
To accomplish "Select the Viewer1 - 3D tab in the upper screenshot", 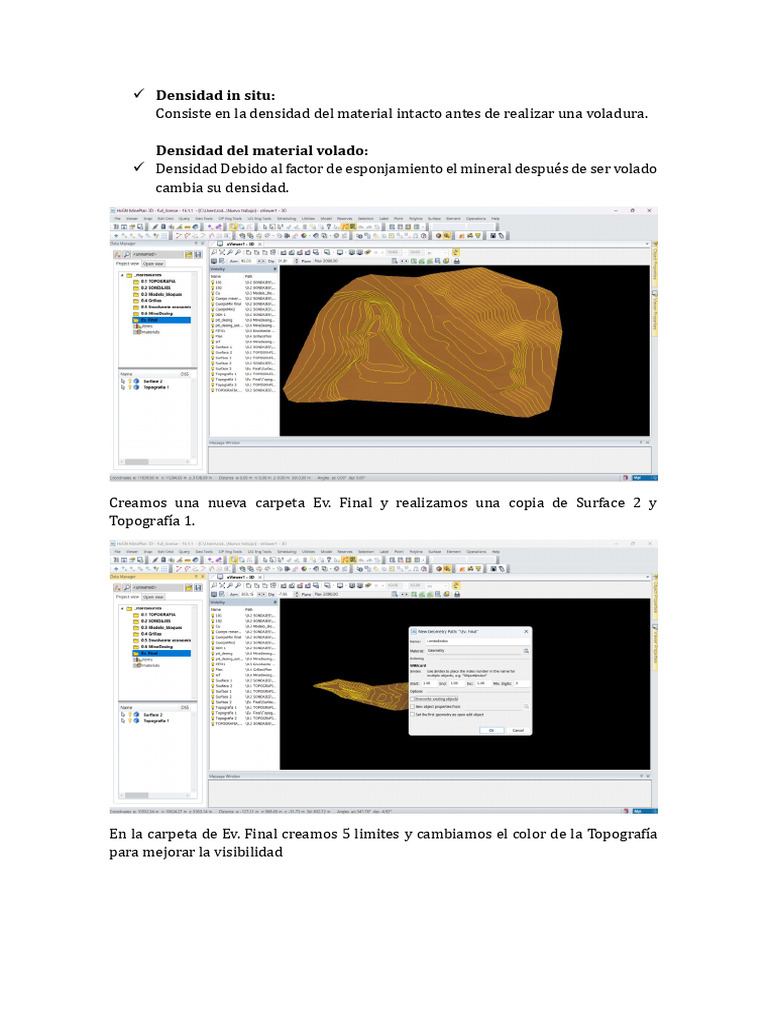I will point(240,244).
